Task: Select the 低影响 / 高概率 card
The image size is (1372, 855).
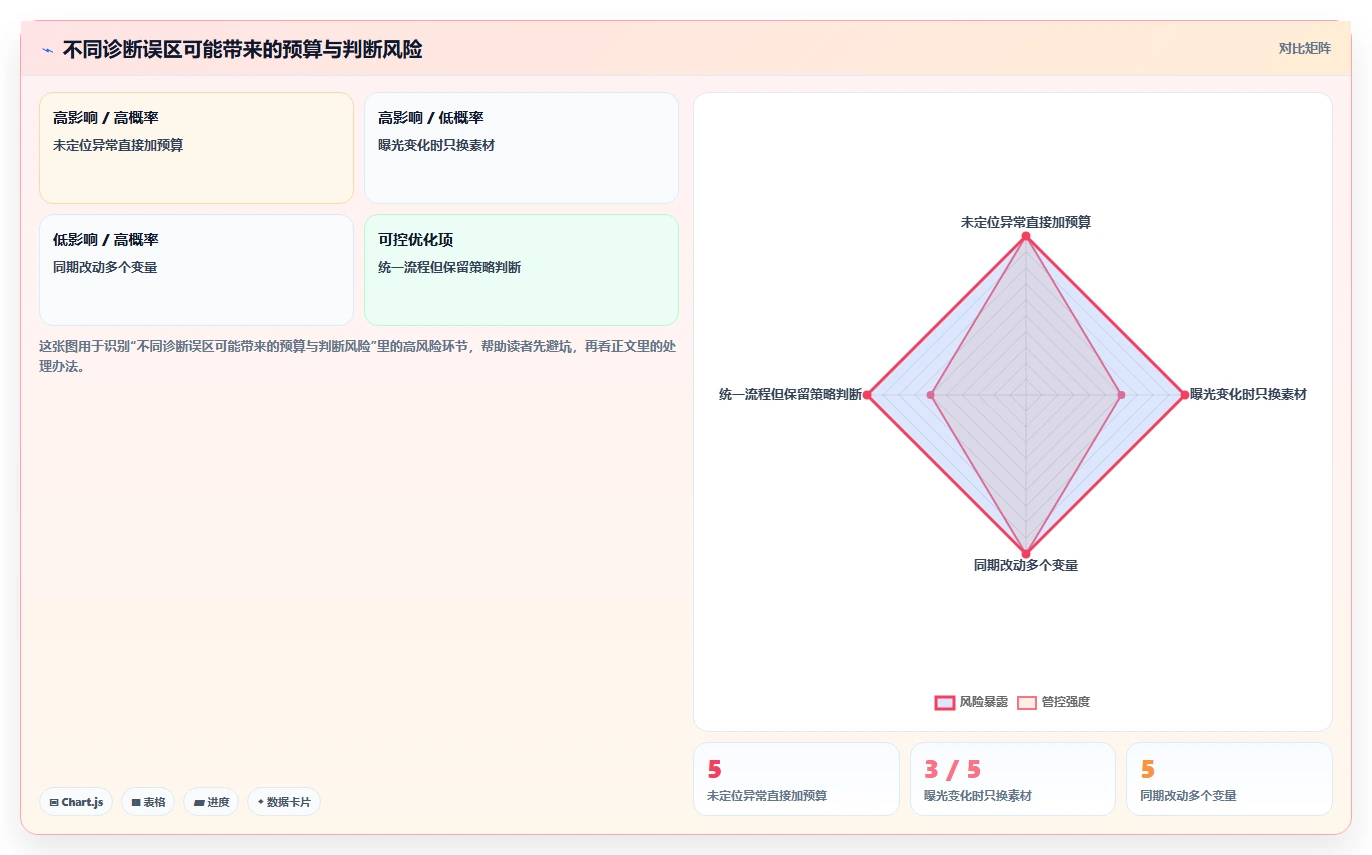Action: 196,270
